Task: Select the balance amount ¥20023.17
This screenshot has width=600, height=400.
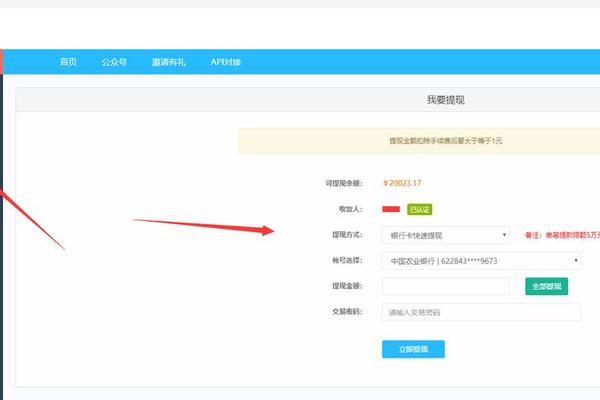Action: [402, 183]
